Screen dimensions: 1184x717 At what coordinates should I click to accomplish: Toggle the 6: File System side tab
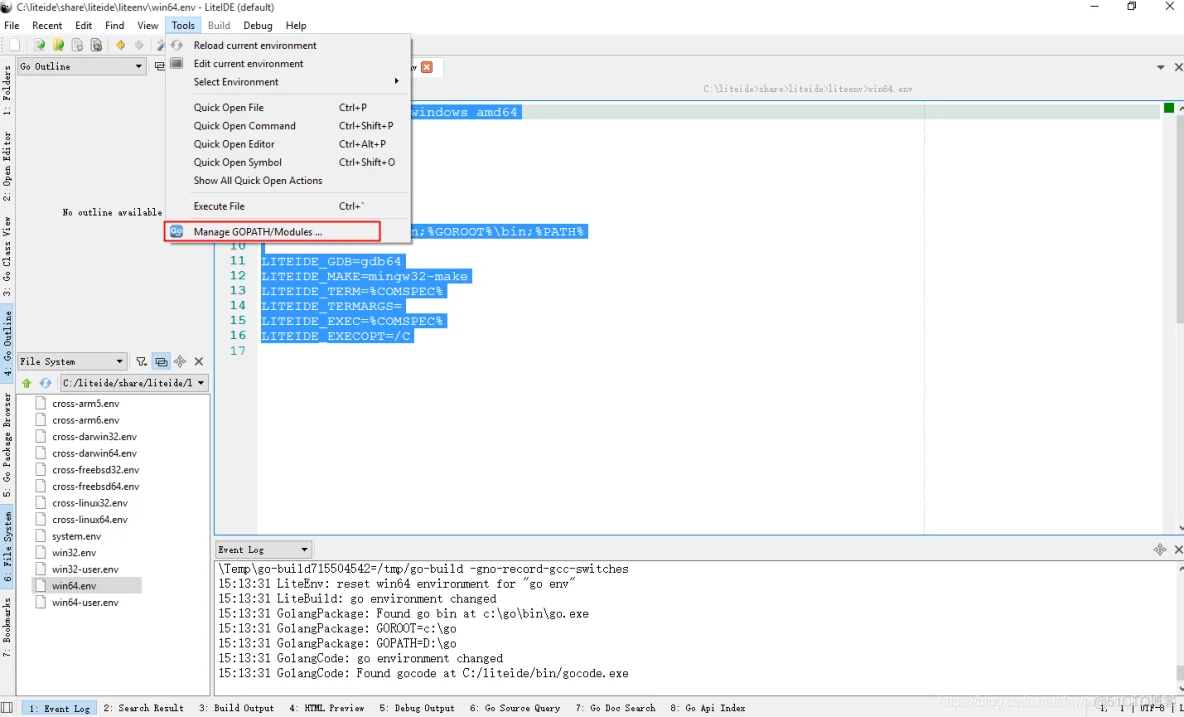click(x=7, y=547)
